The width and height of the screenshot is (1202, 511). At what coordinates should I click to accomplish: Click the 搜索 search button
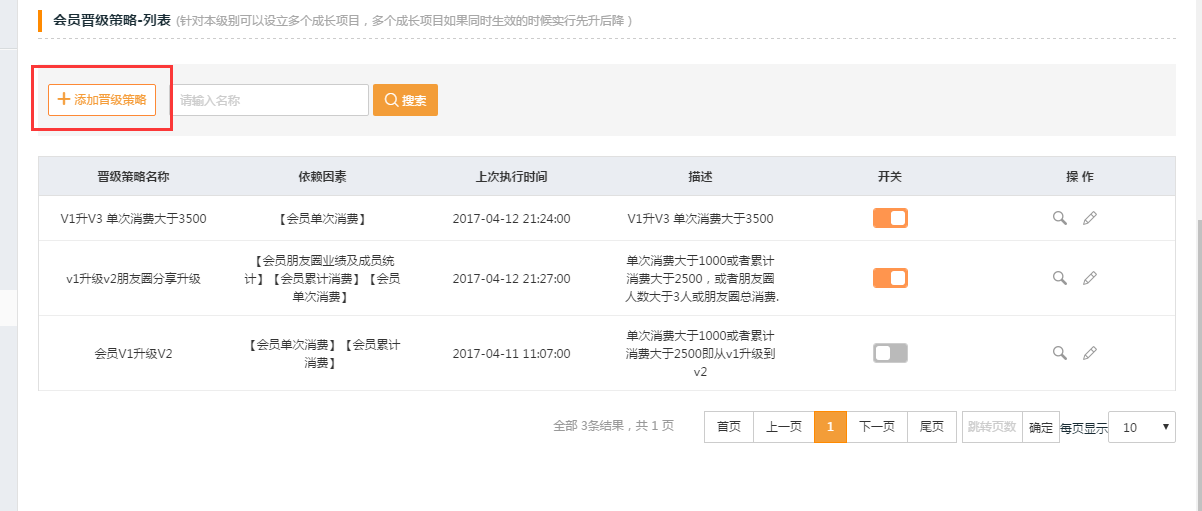pyautogui.click(x=405, y=100)
